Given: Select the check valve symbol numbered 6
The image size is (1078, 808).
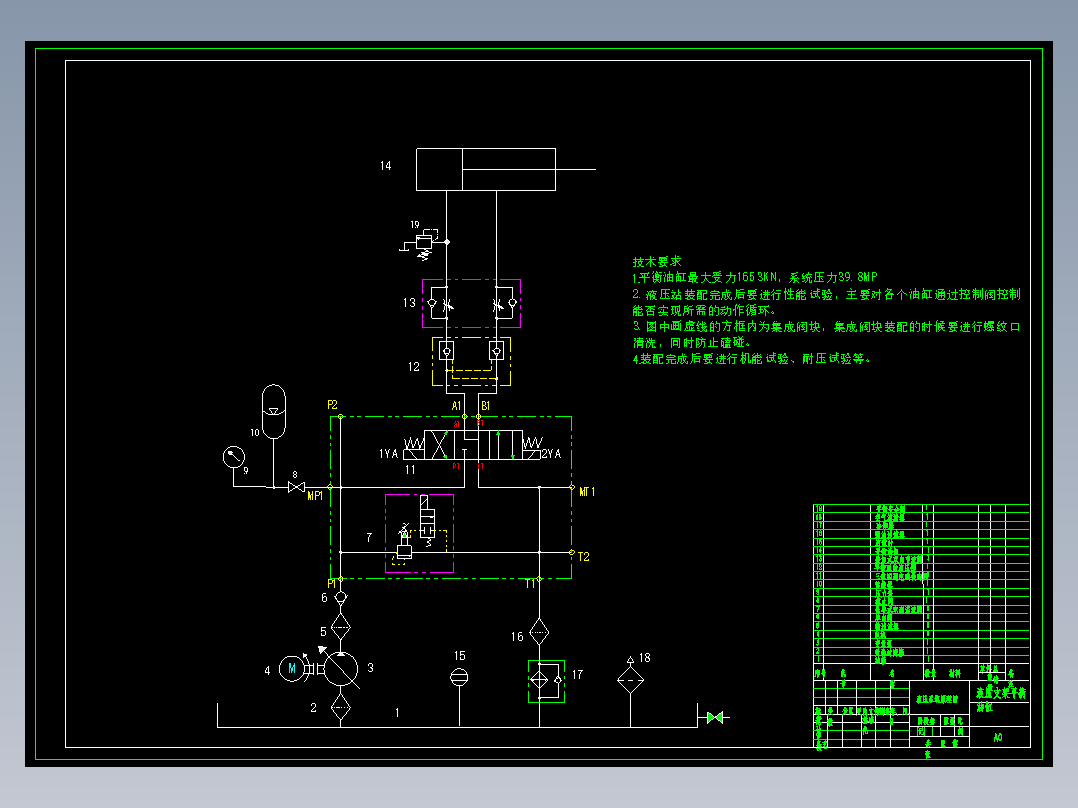Looking at the screenshot, I should click(340, 599).
